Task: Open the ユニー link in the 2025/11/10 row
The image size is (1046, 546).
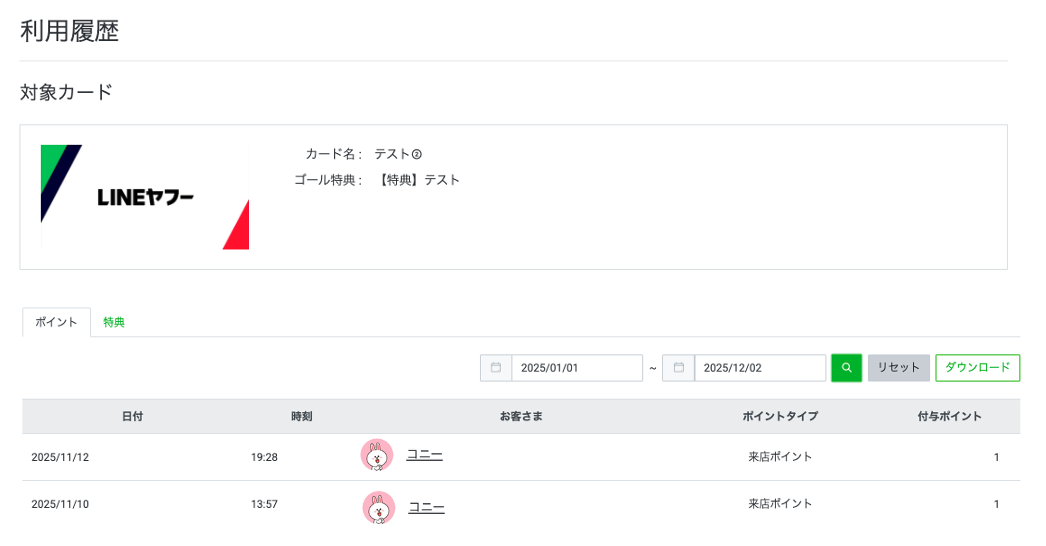Action: [426, 507]
